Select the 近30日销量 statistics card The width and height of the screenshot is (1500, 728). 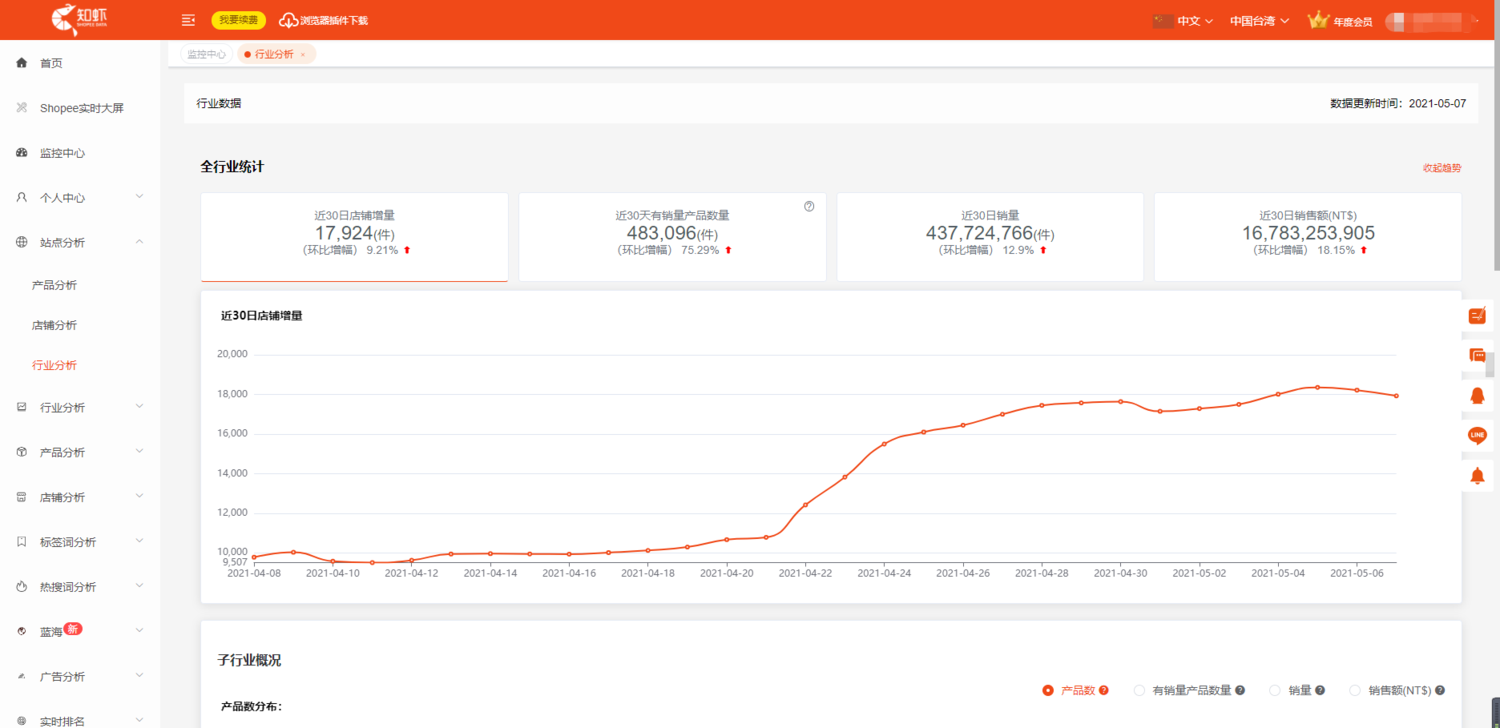tap(989, 237)
